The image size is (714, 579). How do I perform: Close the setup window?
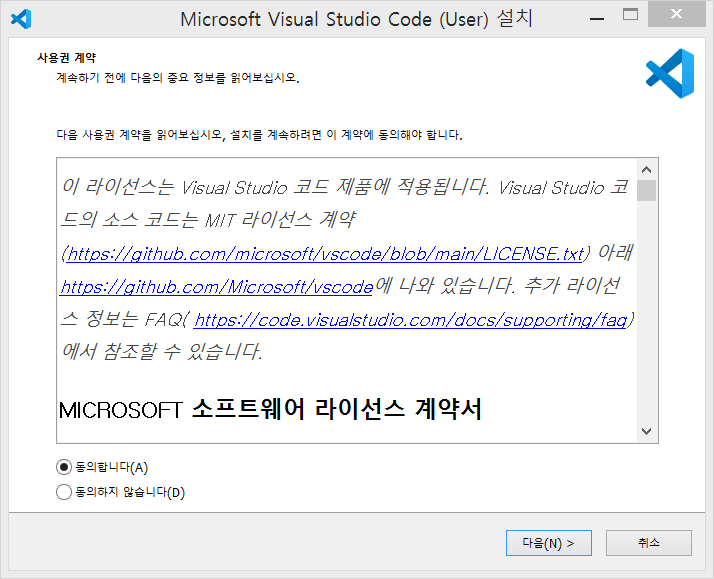click(x=677, y=14)
